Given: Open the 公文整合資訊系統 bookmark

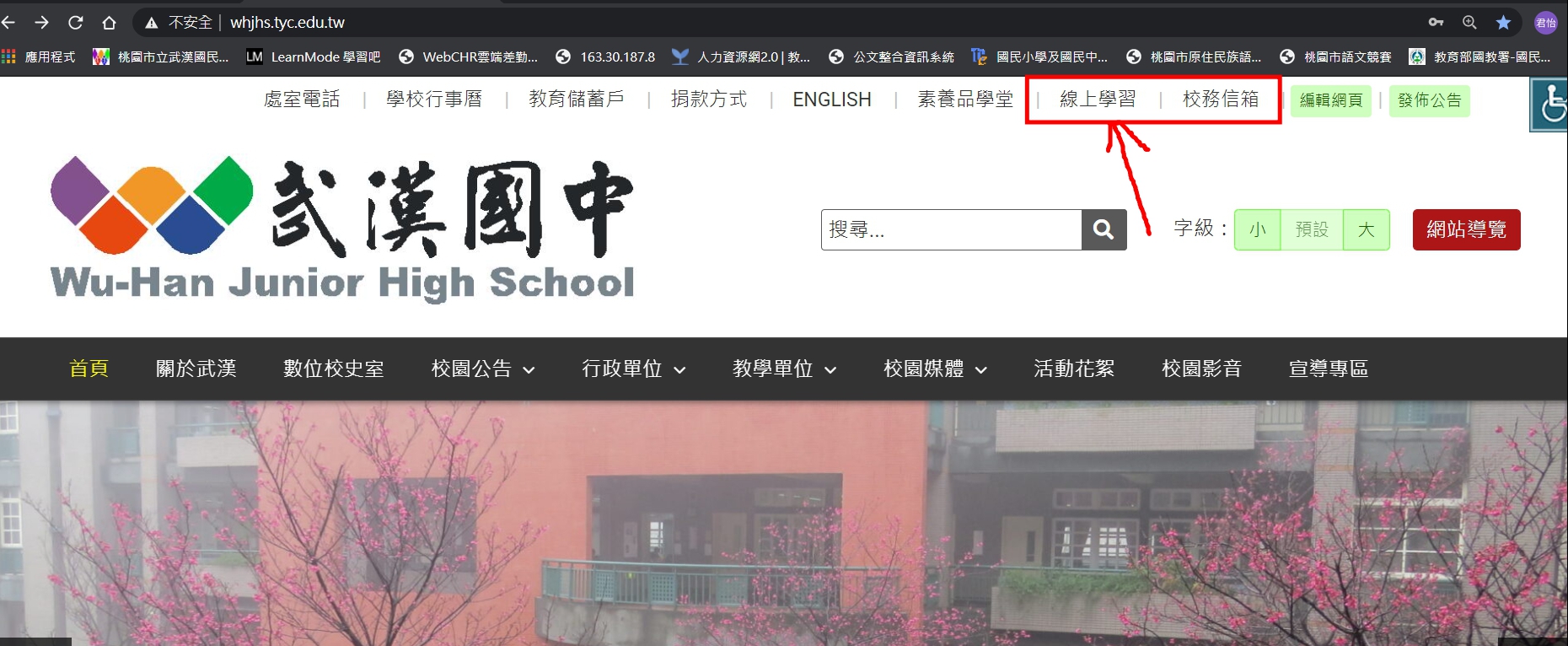Looking at the screenshot, I should (891, 57).
